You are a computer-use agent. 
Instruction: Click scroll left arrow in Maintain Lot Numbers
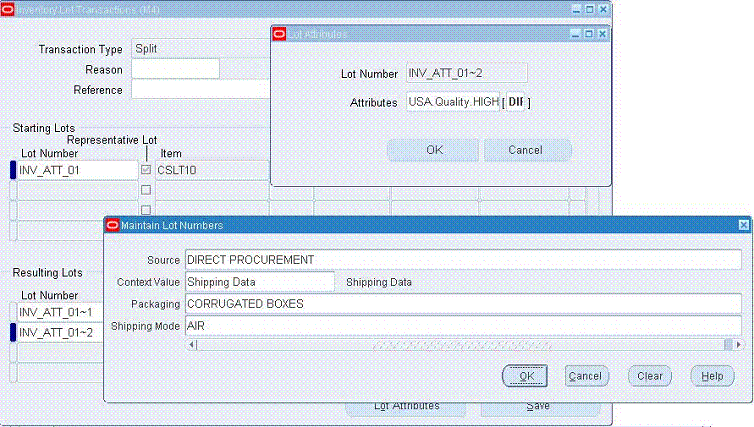click(x=191, y=345)
